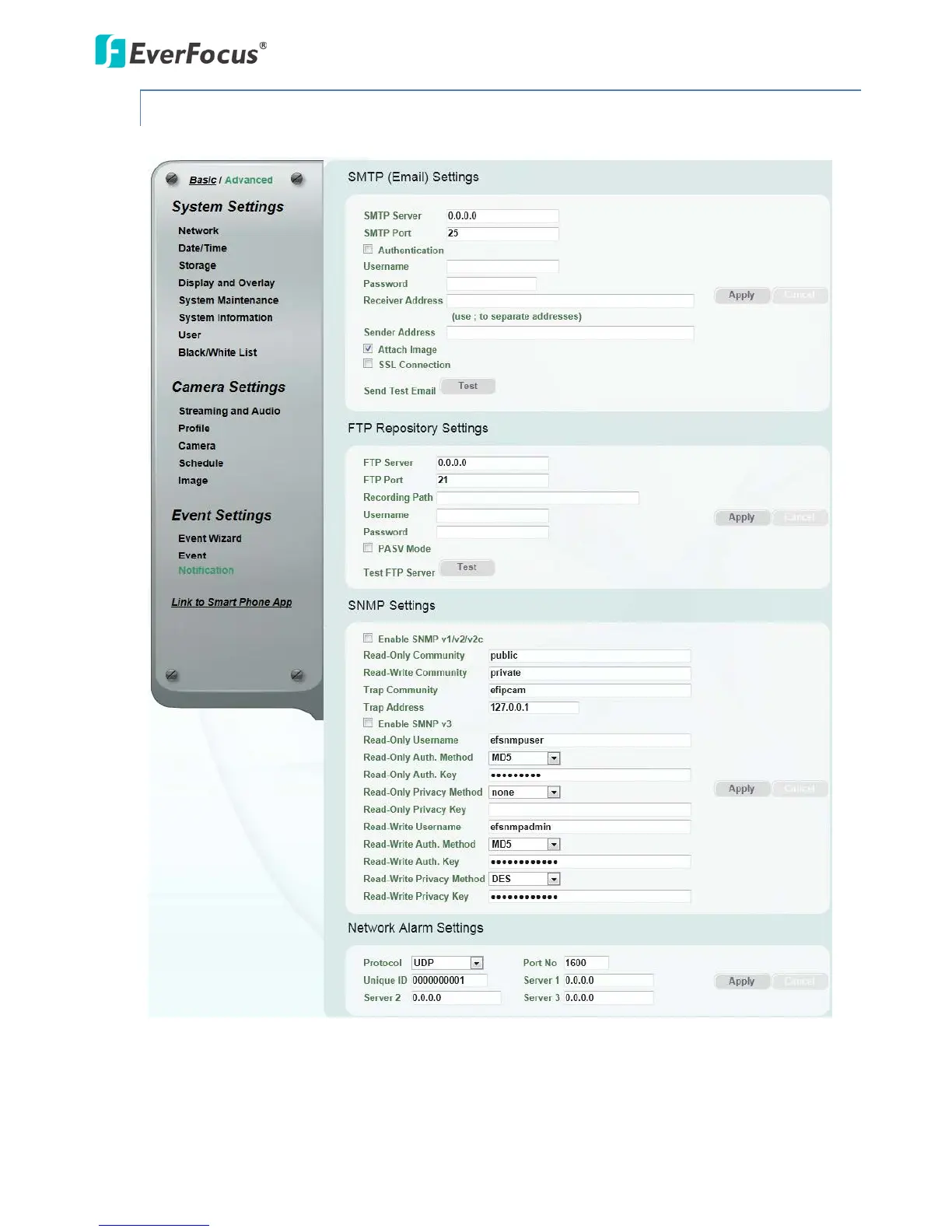Open the Event settings page
Image resolution: width=952 pixels, height=1232 pixels.
[x=192, y=555]
